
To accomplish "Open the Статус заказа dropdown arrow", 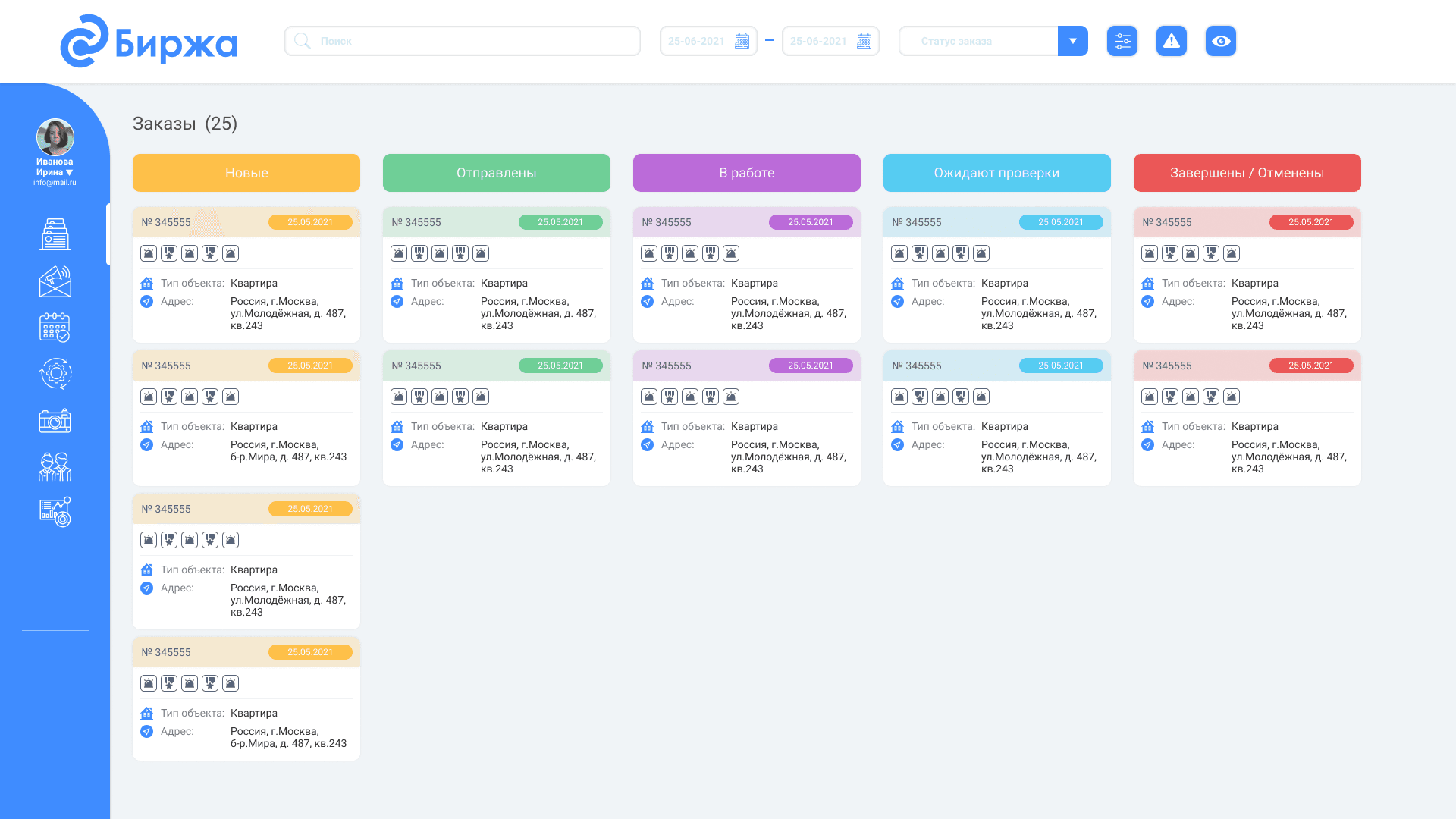I will point(1073,41).
